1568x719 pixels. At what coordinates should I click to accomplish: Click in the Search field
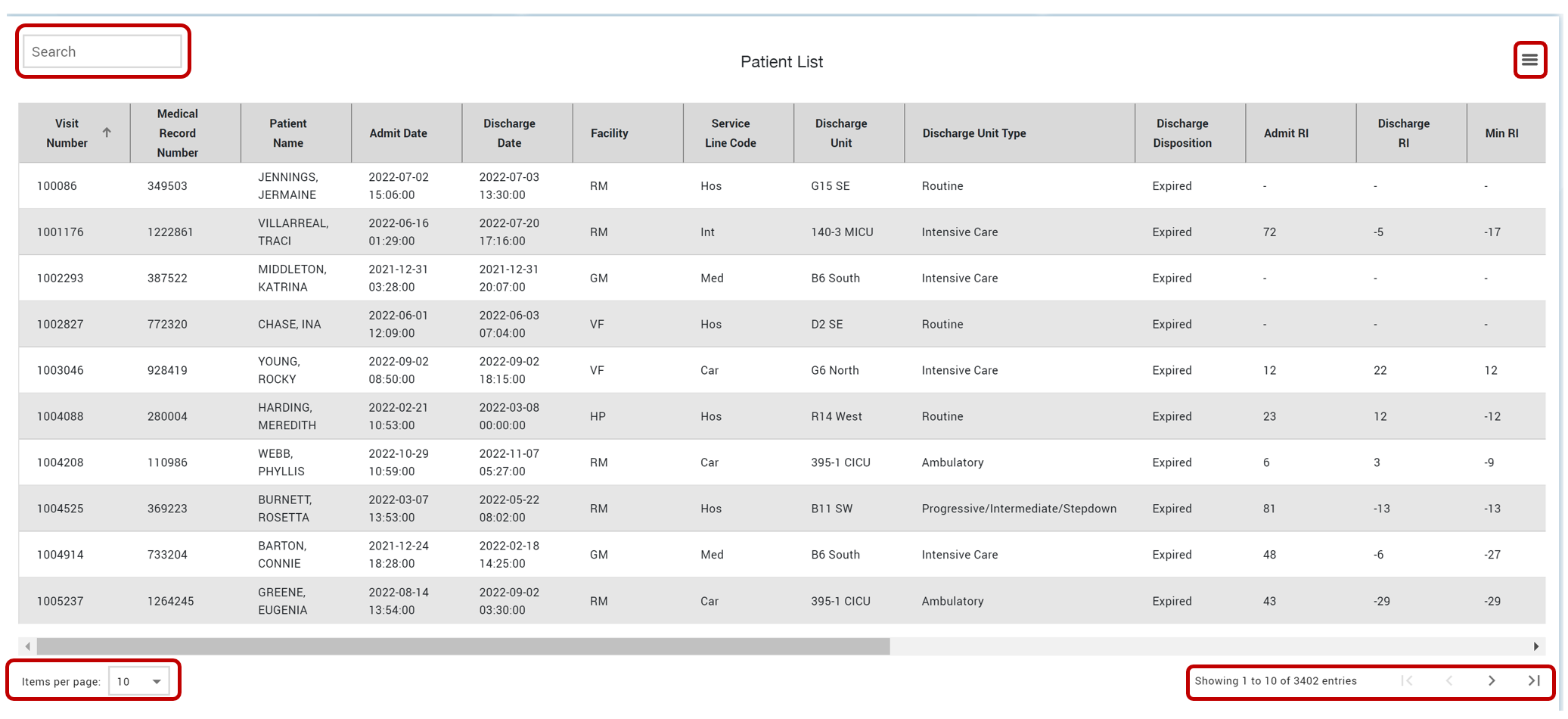[102, 51]
